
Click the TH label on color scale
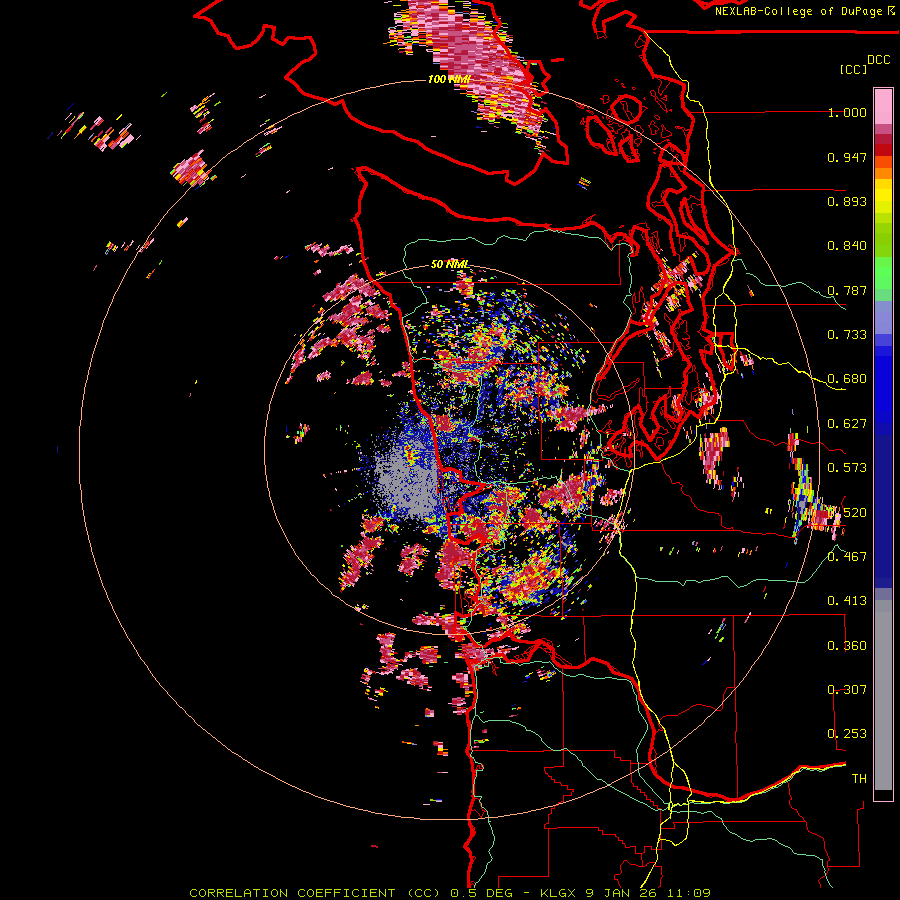click(x=859, y=779)
